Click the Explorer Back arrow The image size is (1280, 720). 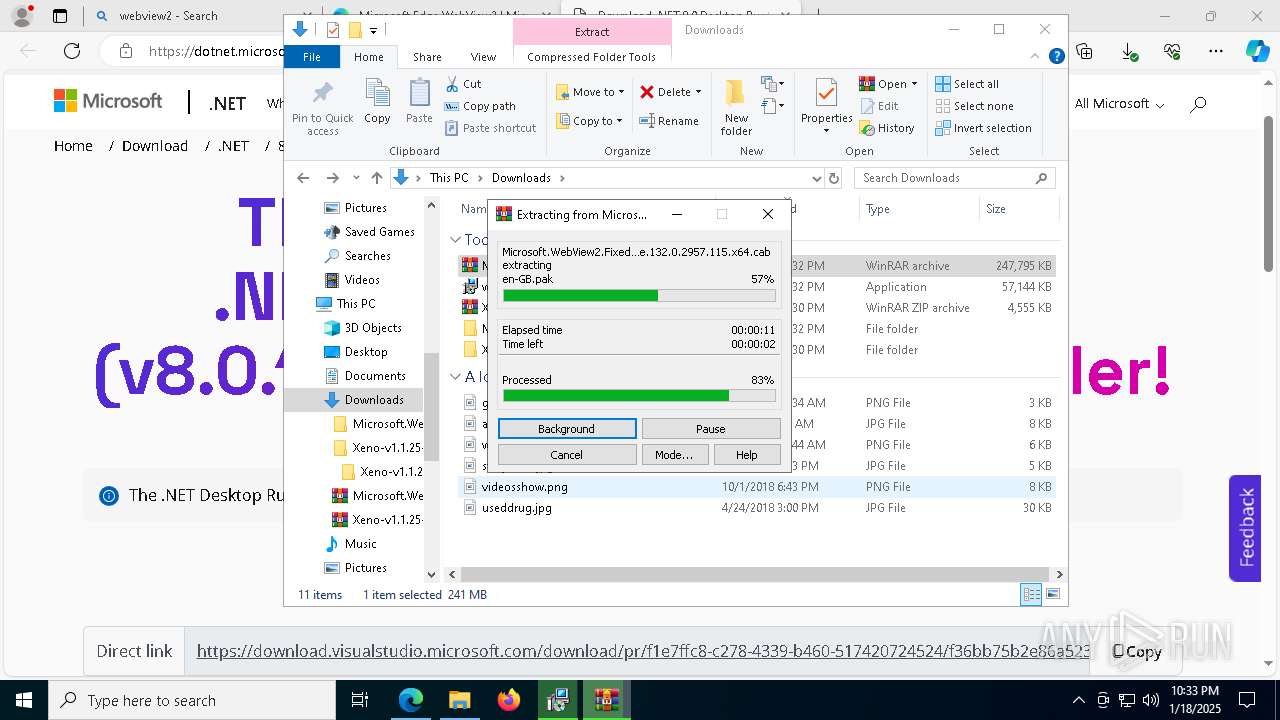coord(303,178)
